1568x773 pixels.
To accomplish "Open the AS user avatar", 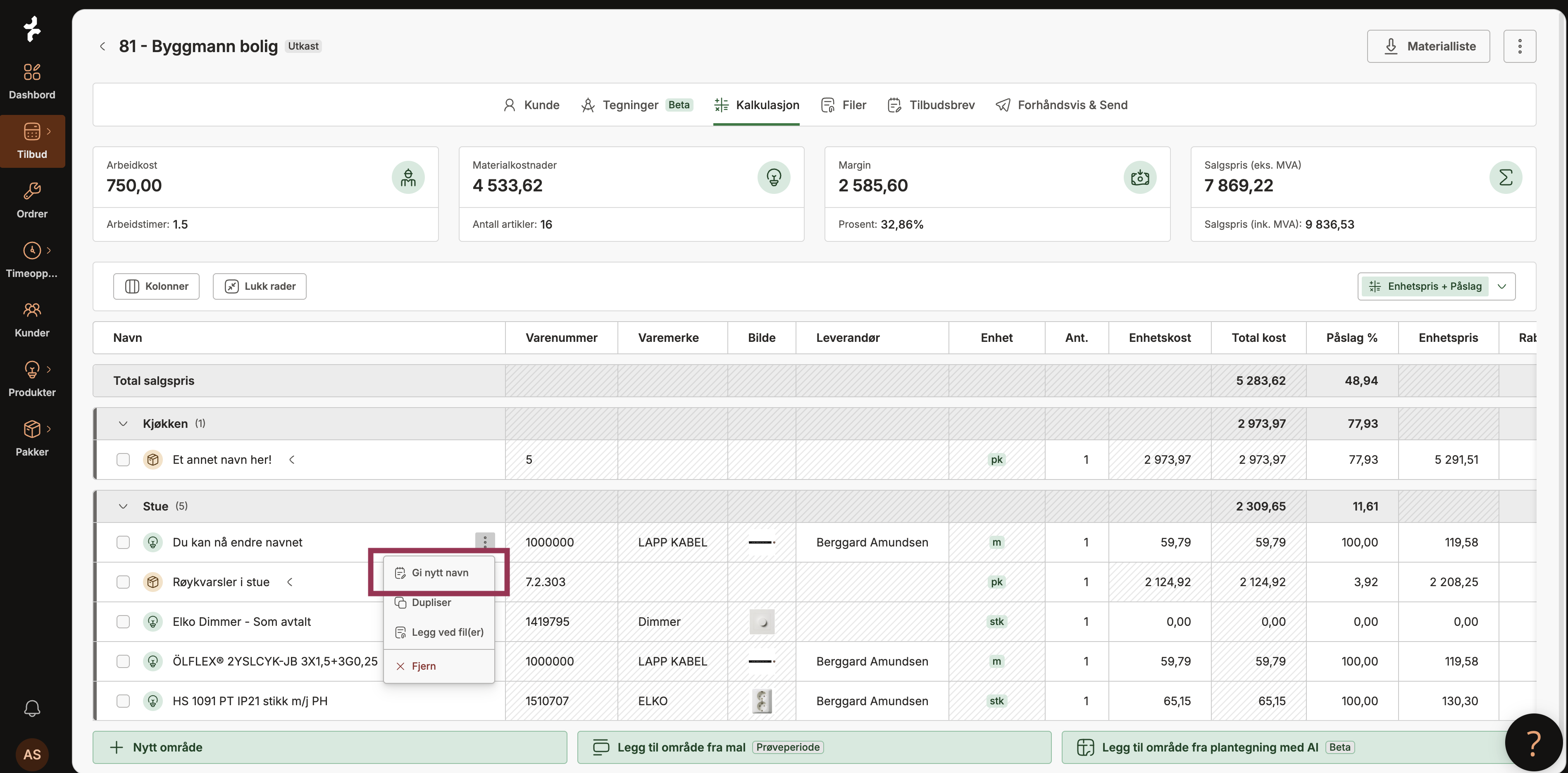I will (32, 754).
